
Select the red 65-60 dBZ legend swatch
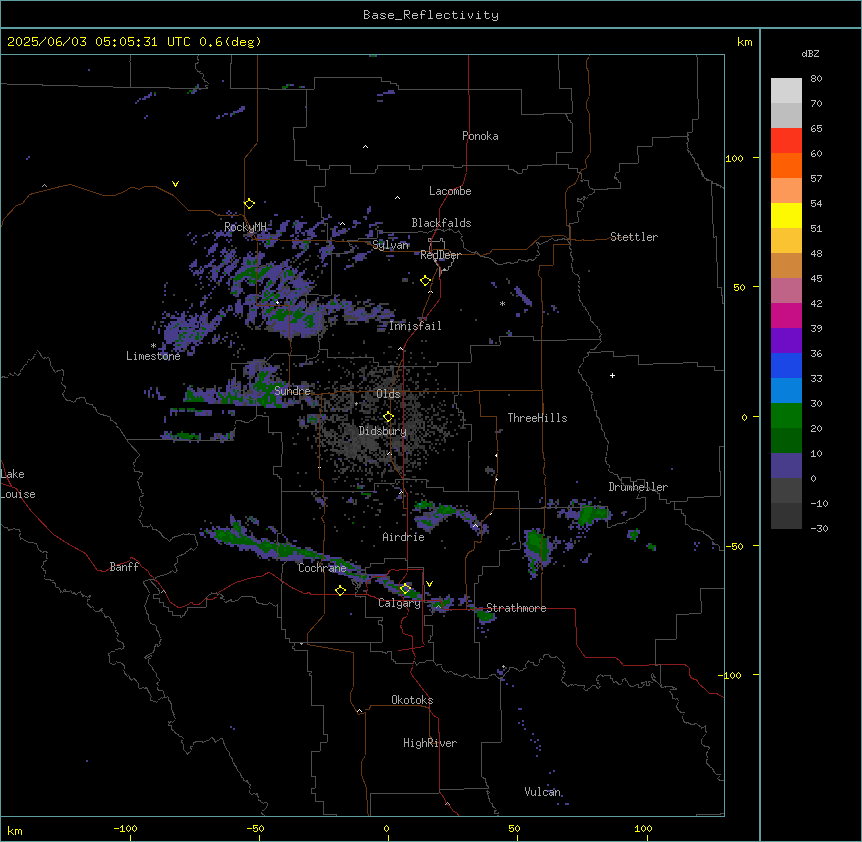pyautogui.click(x=786, y=140)
